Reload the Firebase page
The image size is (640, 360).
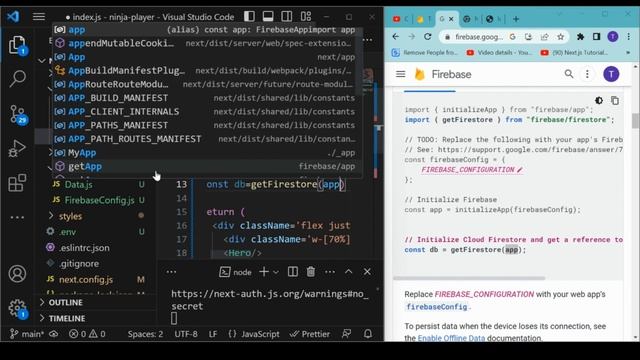(x=427, y=37)
